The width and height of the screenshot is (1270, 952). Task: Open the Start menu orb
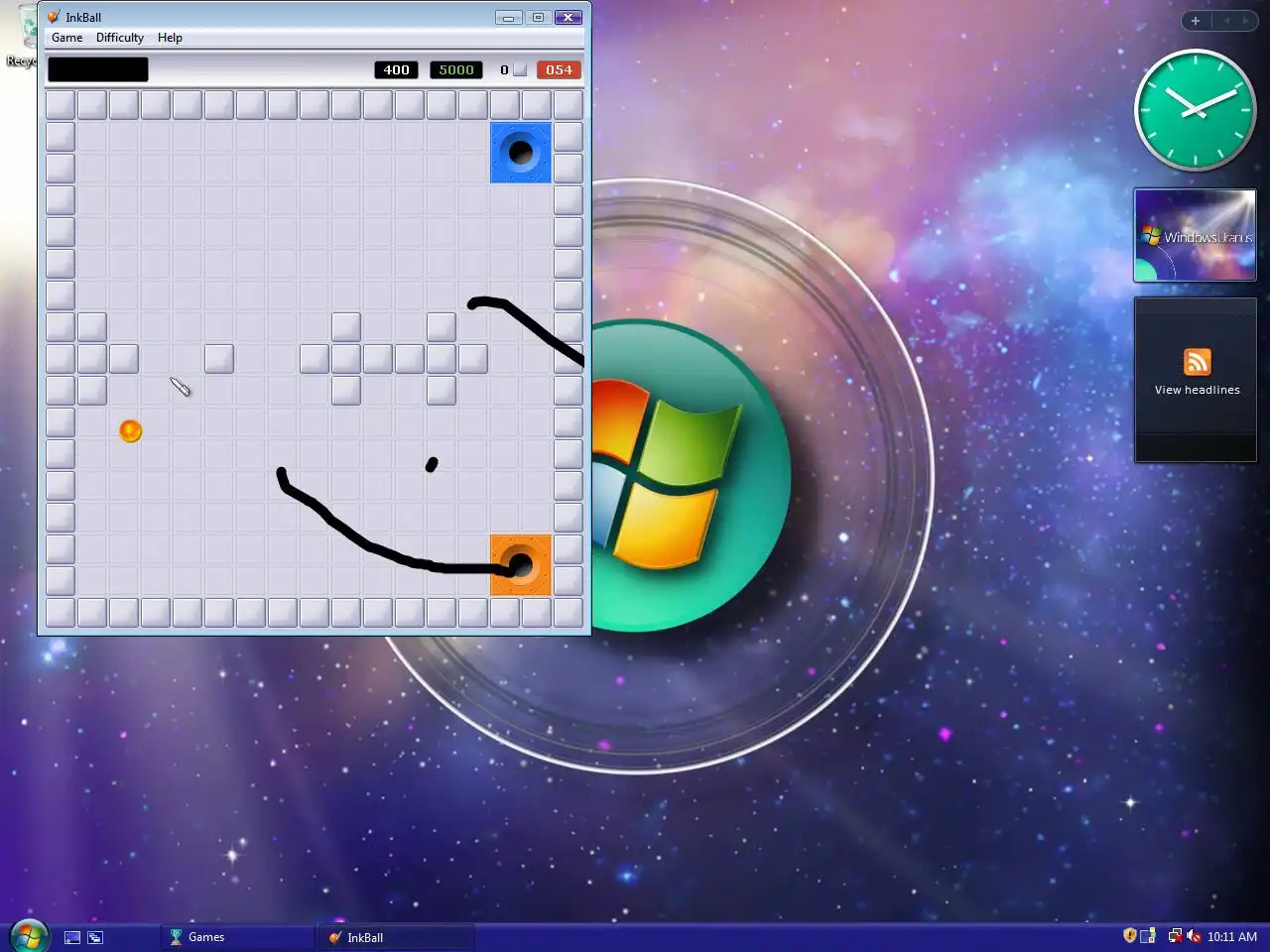[28, 936]
